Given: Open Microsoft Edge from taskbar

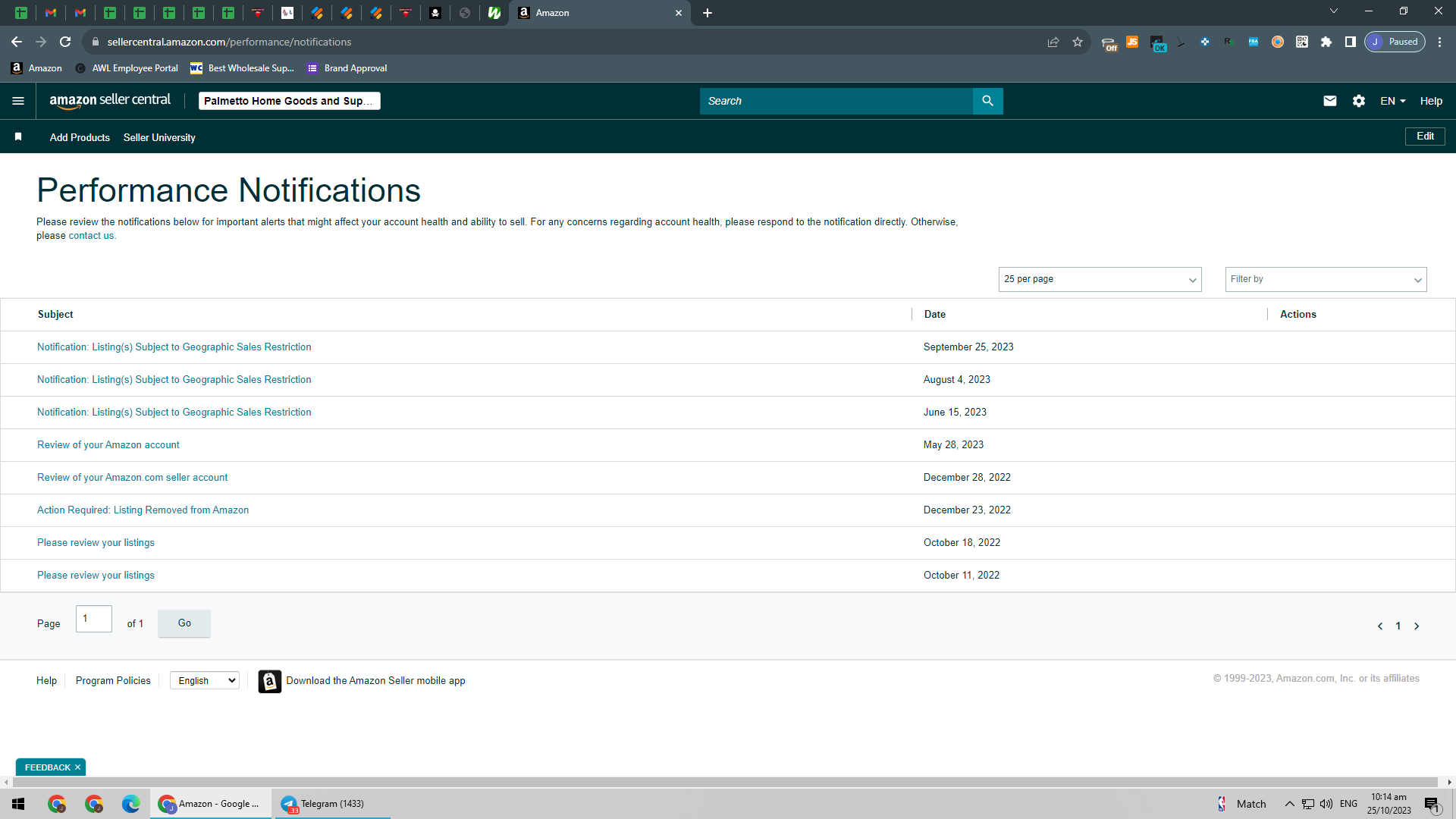Looking at the screenshot, I should (x=131, y=804).
